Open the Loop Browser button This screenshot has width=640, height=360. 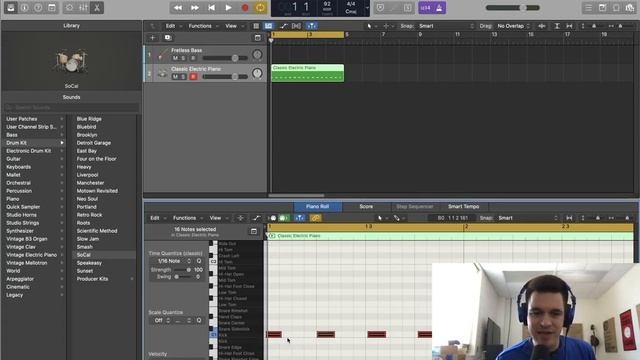[616, 8]
